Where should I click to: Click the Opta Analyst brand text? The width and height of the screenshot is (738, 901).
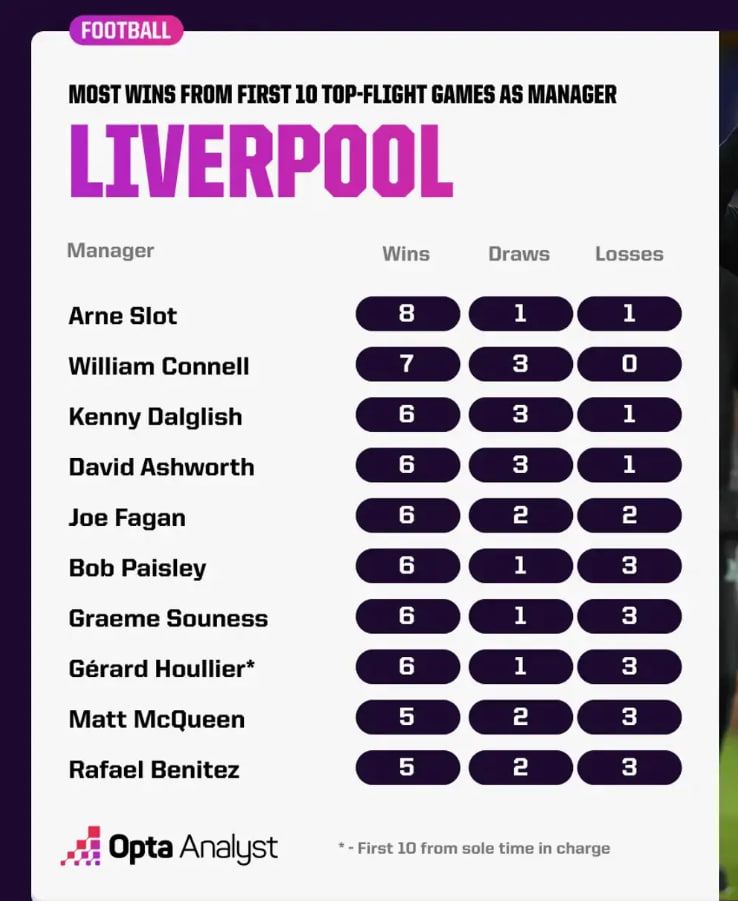(x=193, y=848)
